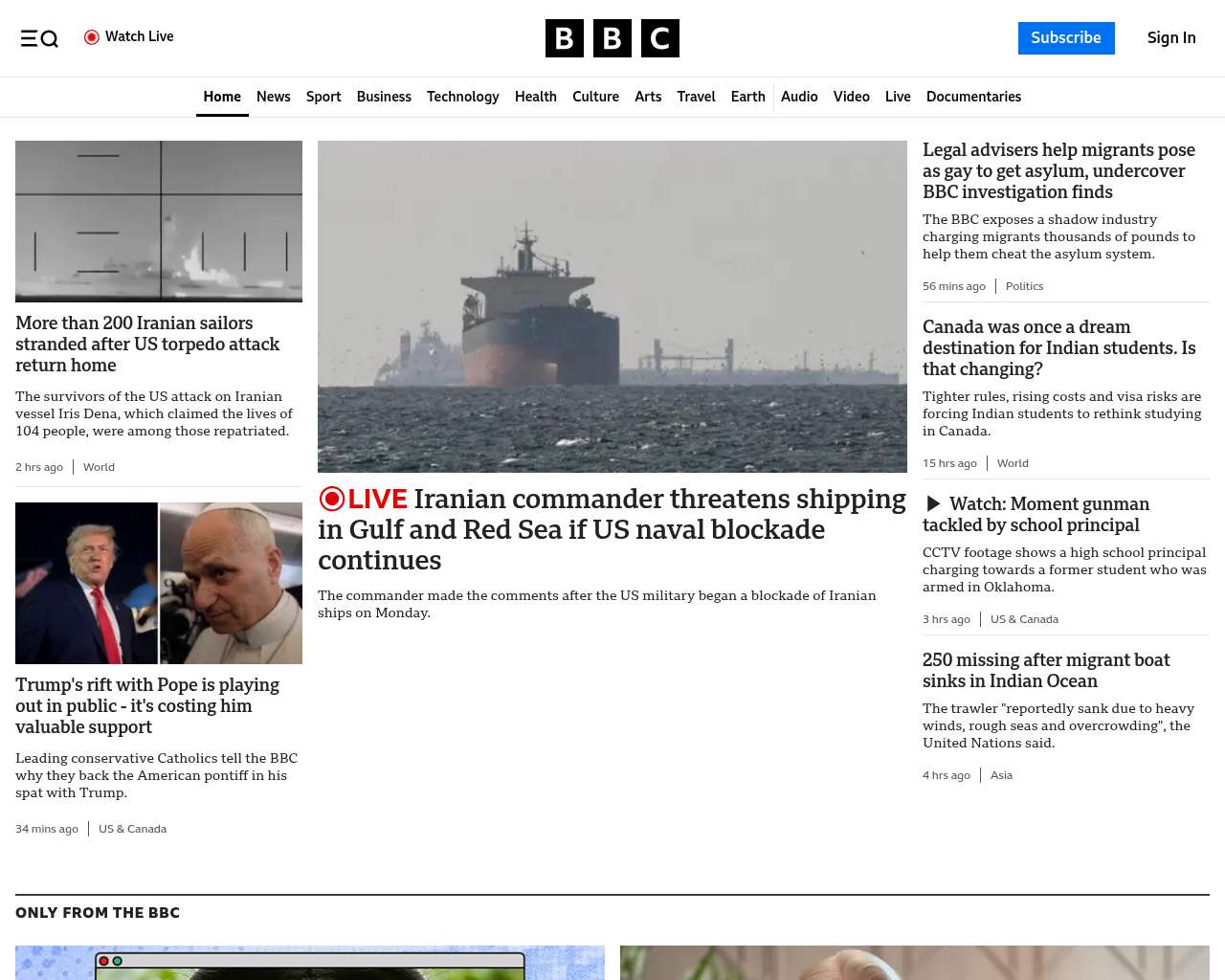This screenshot has width=1225, height=980.
Task: Open the Trump and Pope photo thumbnail
Action: (x=159, y=583)
